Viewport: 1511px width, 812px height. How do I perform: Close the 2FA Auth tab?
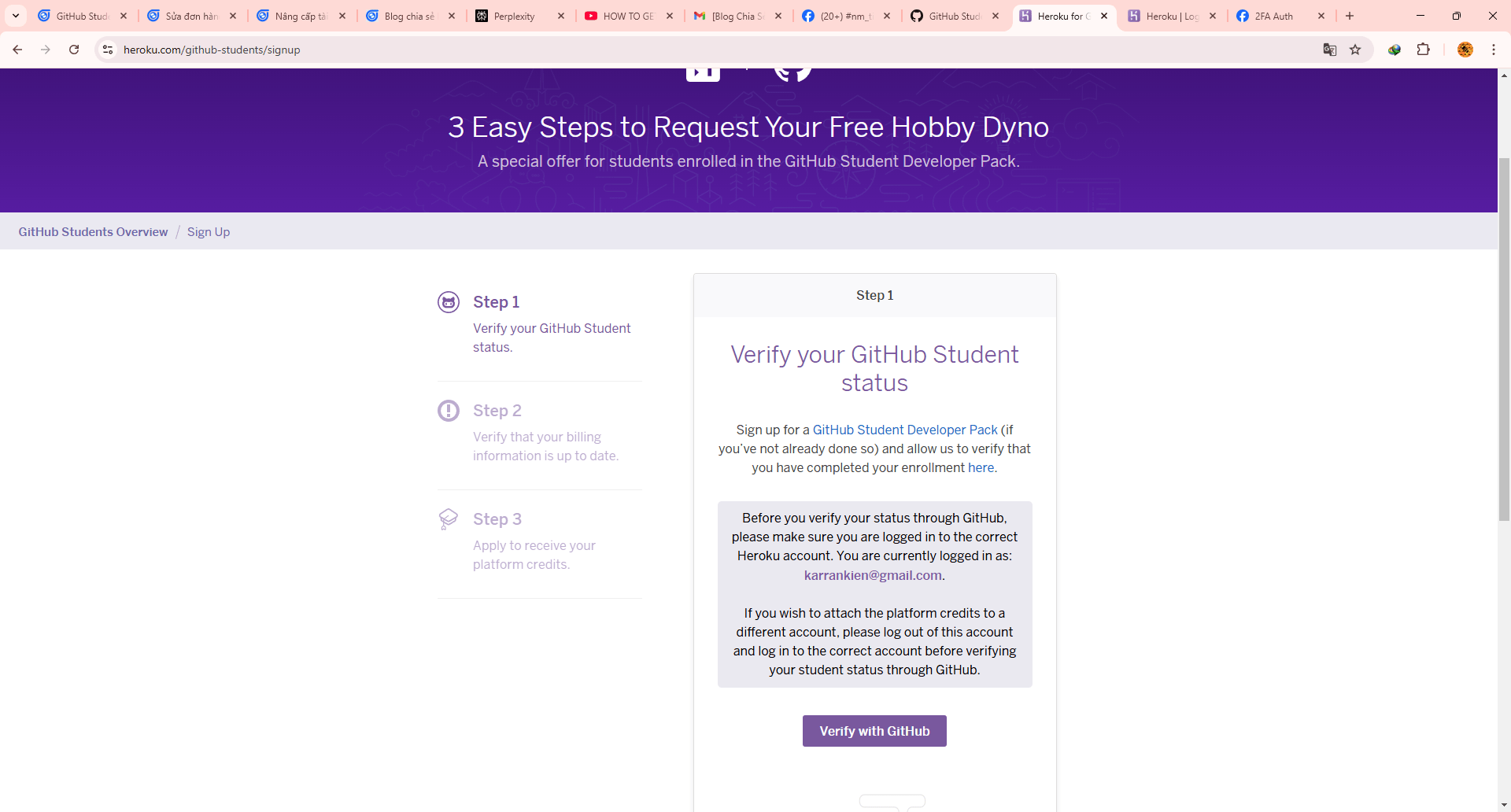click(1321, 16)
